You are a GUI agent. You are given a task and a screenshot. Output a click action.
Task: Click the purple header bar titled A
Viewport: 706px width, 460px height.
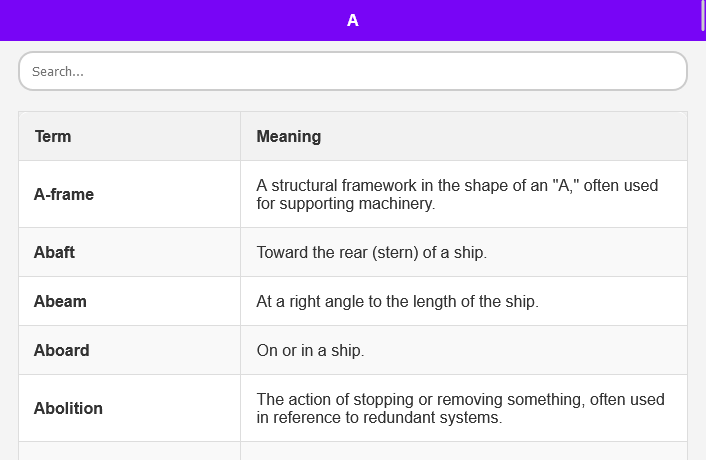[200, 20]
